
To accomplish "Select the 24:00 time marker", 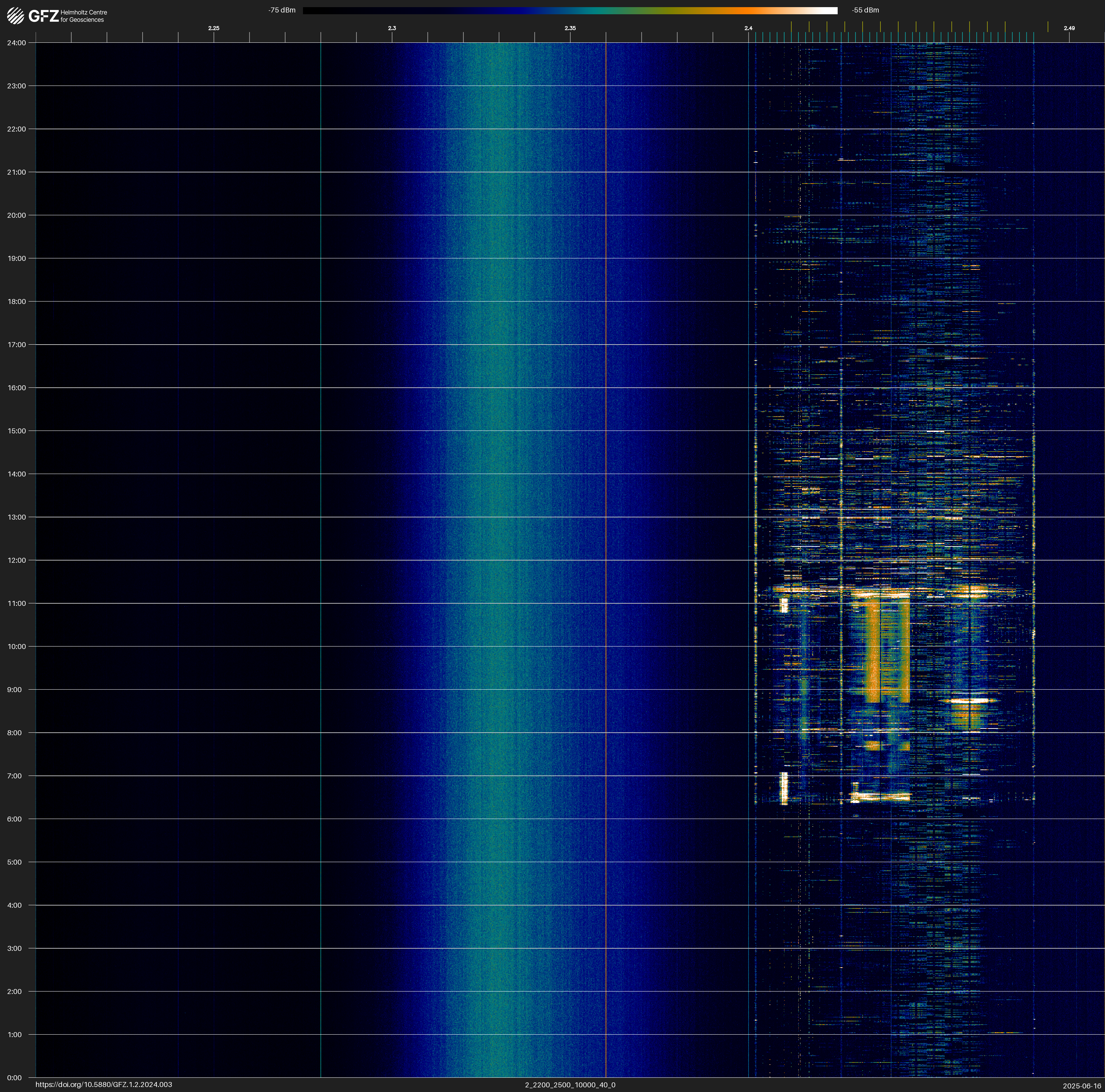I will 17,43.
